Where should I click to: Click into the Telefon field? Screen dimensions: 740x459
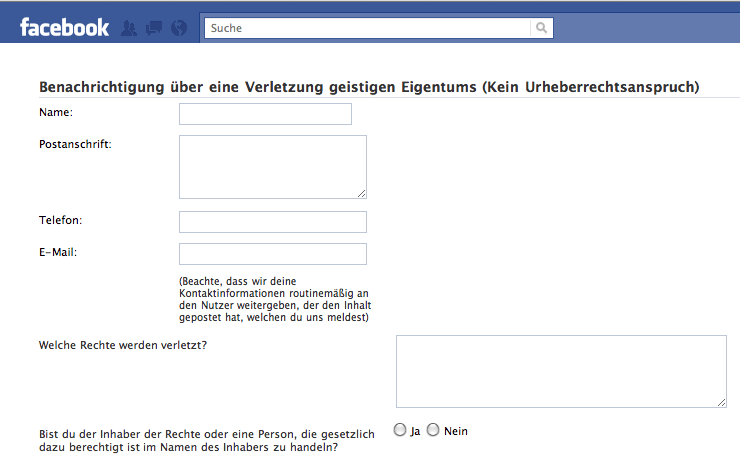273,222
